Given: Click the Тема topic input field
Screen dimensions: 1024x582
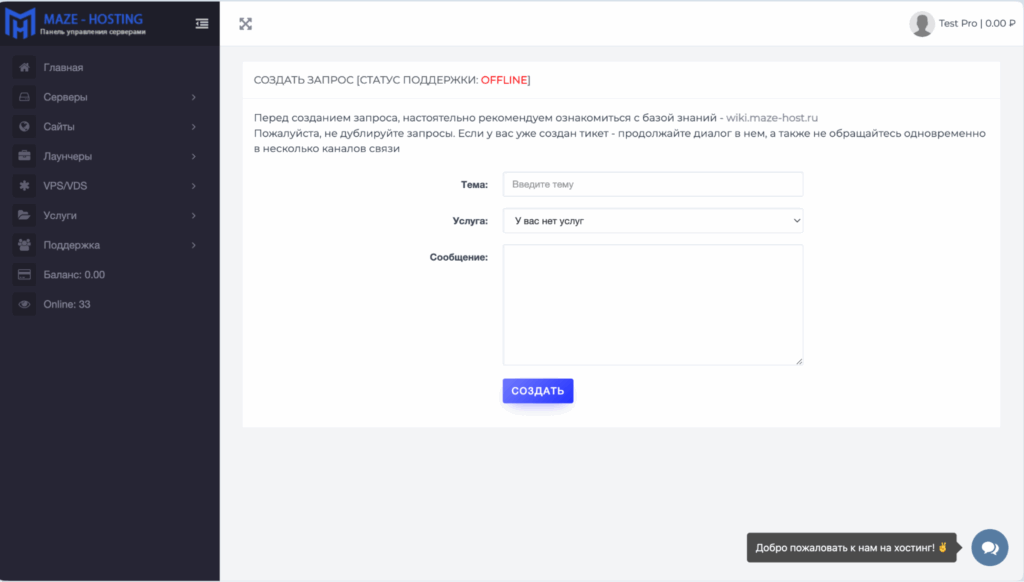Looking at the screenshot, I should (x=652, y=184).
